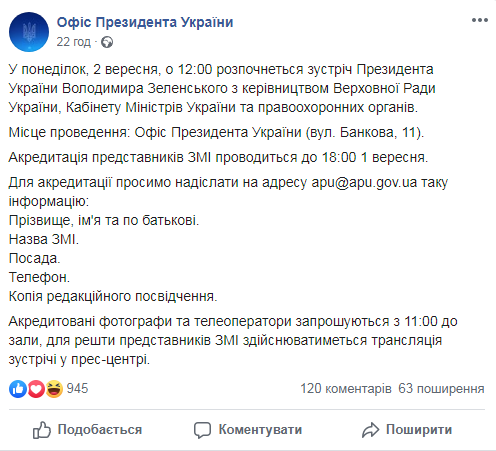
Task: Select the Коментувати label to comment
Action: point(260,430)
